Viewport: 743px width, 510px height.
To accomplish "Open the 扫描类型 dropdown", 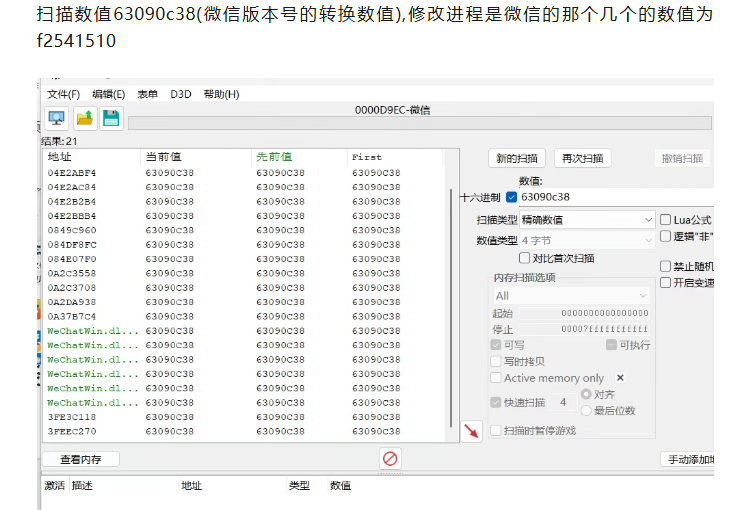I will tap(588, 219).
